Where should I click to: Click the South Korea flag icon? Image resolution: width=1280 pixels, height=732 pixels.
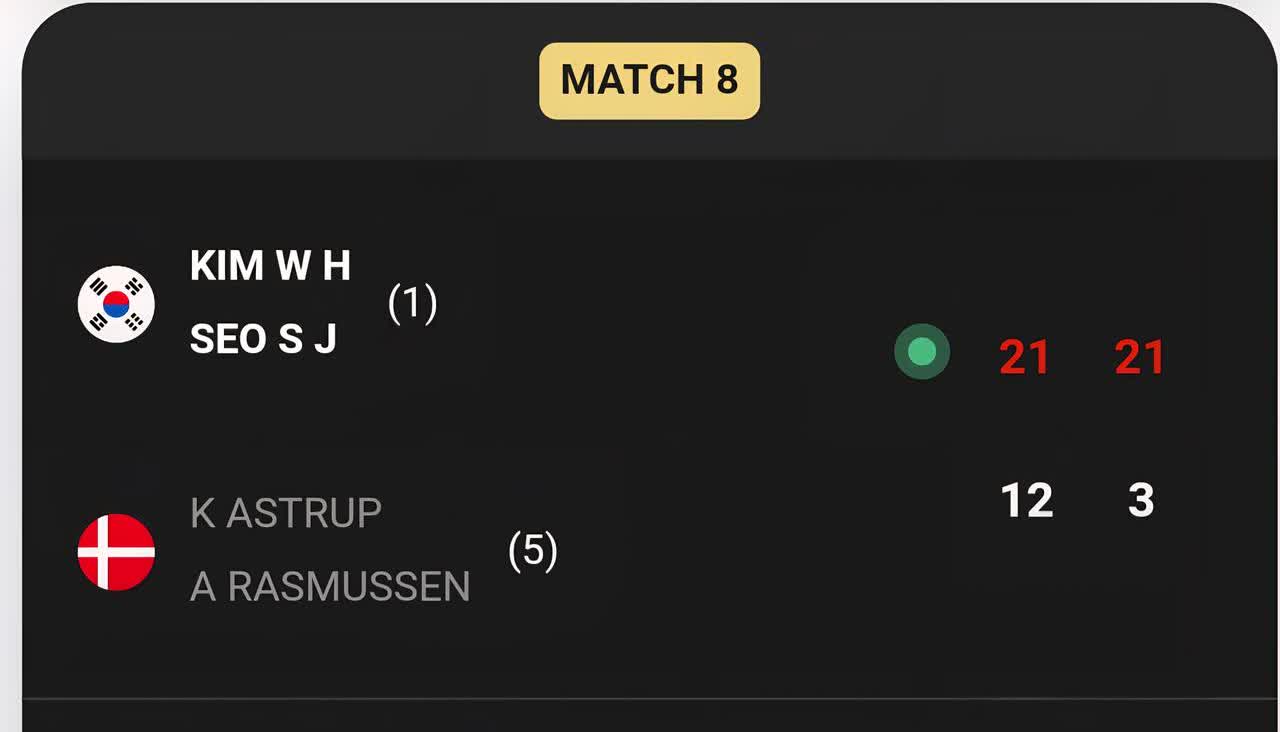click(116, 304)
